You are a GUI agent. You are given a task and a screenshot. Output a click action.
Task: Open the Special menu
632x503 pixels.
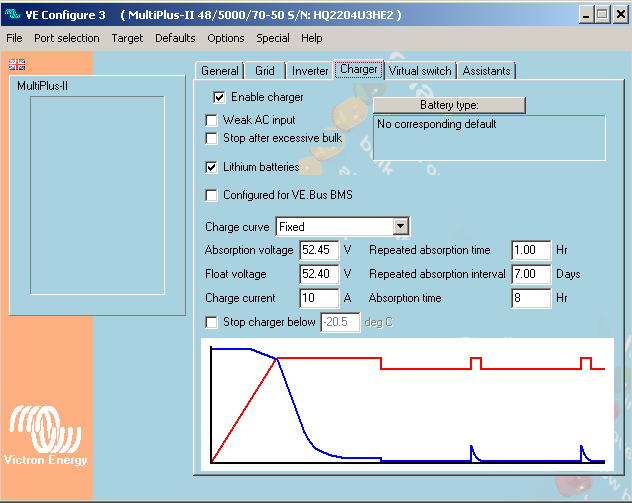[x=273, y=38]
